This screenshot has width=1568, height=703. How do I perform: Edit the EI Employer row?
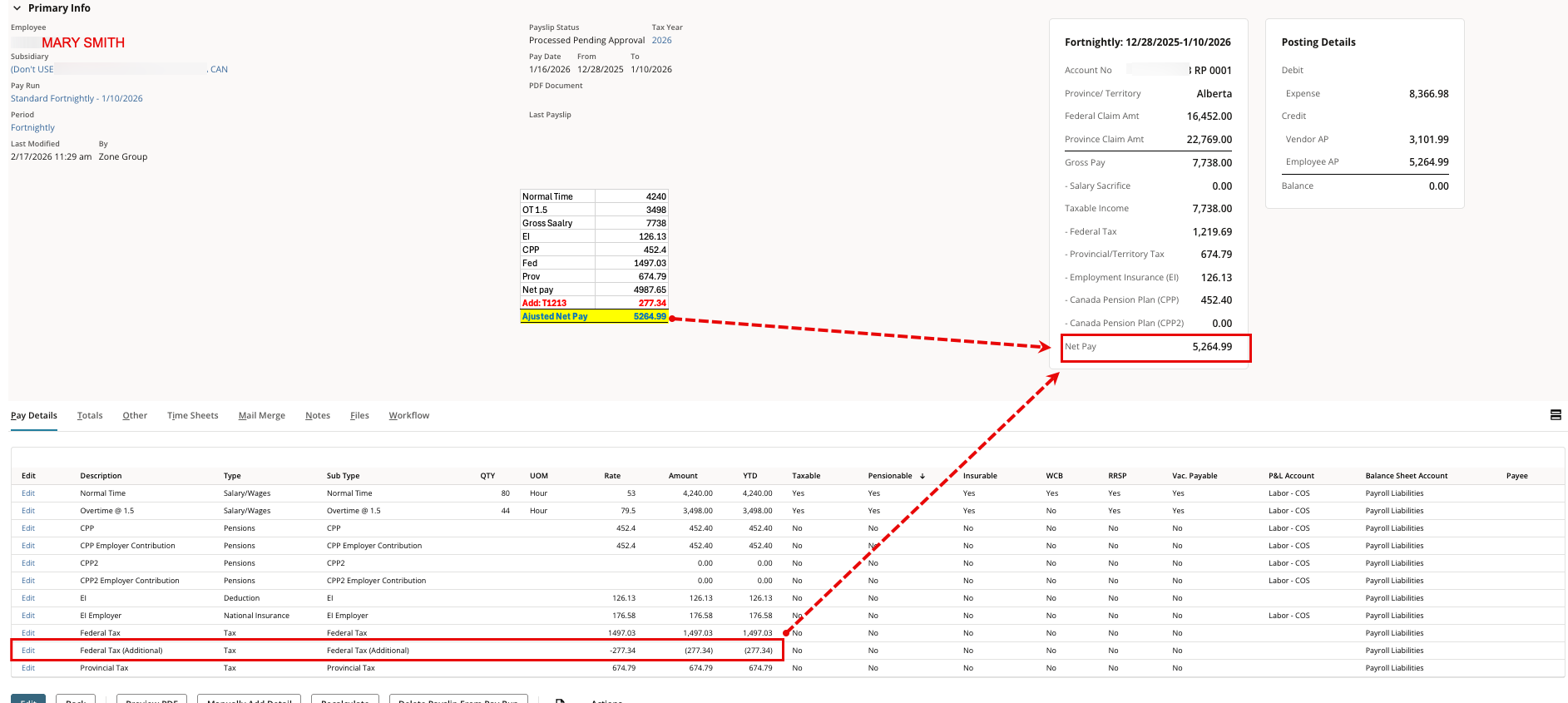tap(28, 616)
